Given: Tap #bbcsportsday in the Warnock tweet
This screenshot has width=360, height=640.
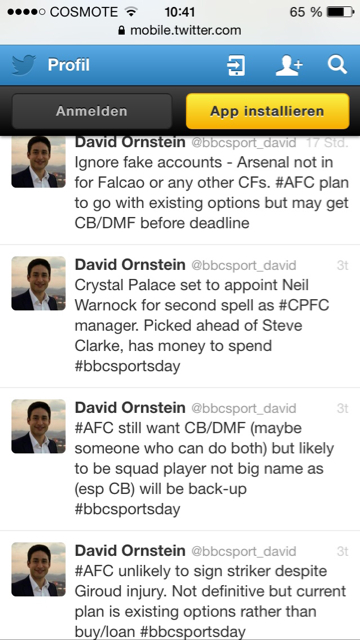Looking at the screenshot, I should click(x=127, y=366).
